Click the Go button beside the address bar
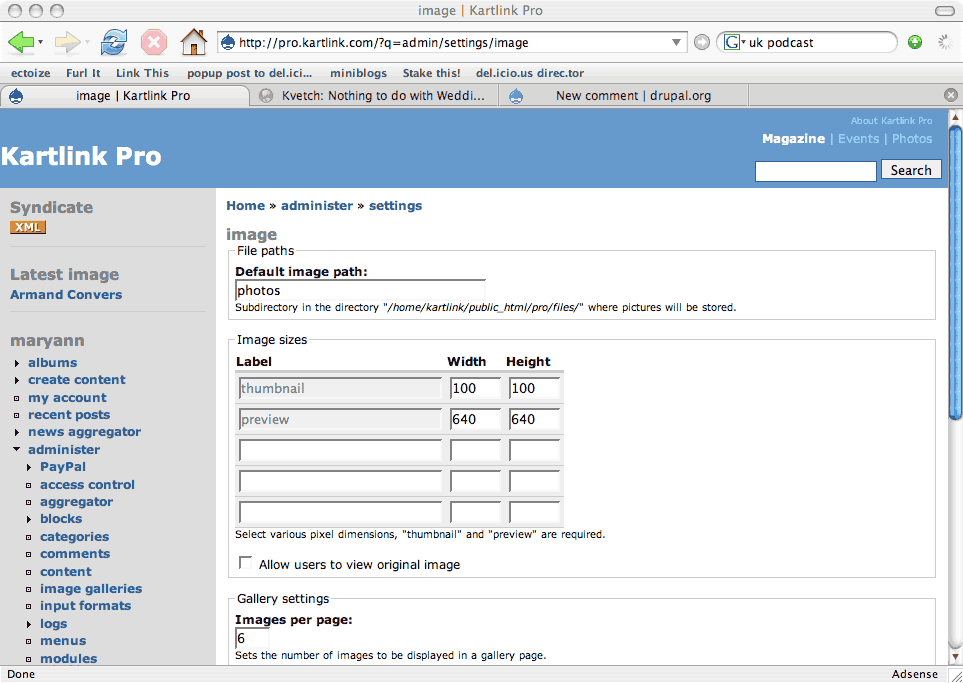Screen dimensions: 963x683 (700, 42)
